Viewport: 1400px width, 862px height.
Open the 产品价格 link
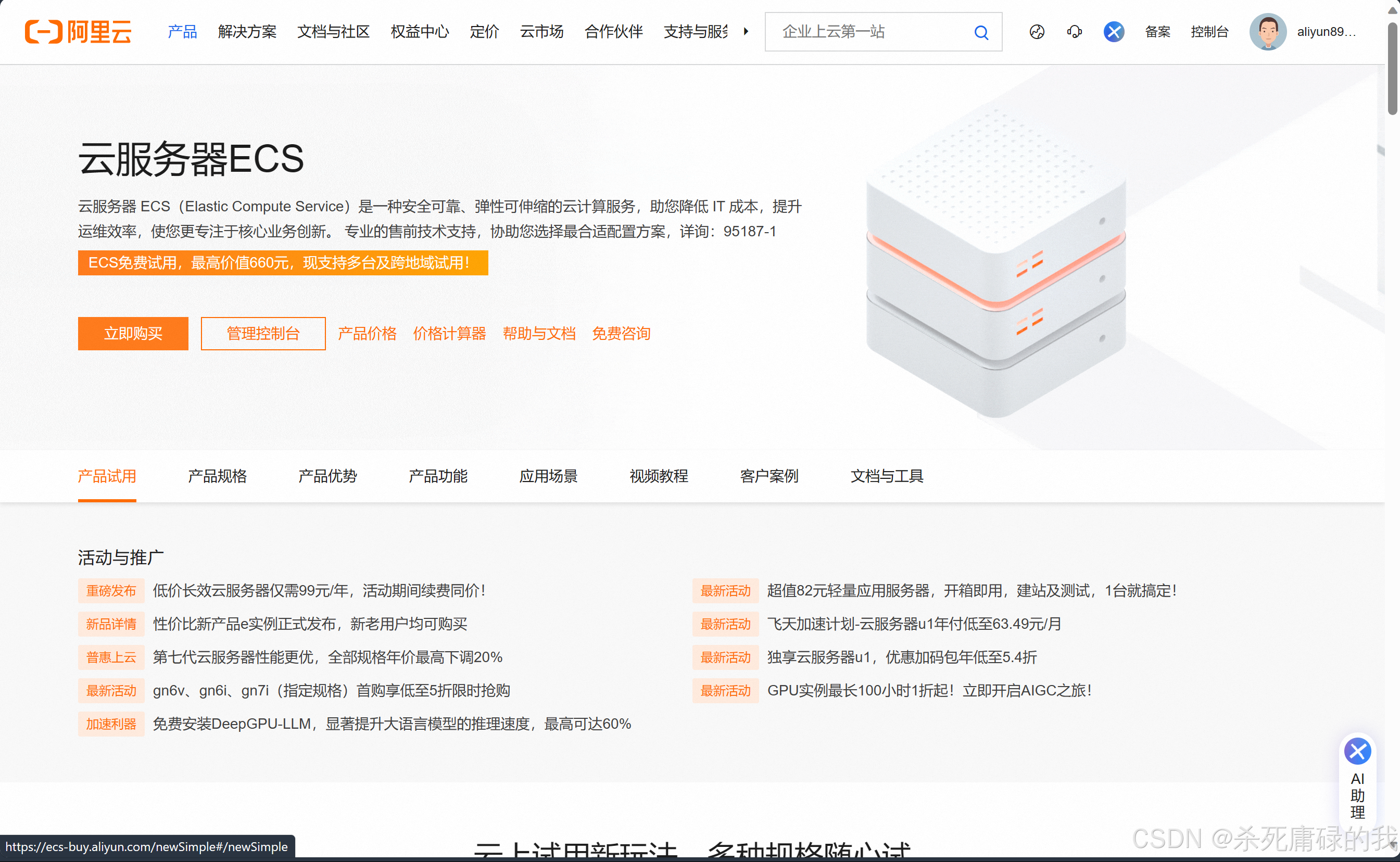[x=367, y=334]
